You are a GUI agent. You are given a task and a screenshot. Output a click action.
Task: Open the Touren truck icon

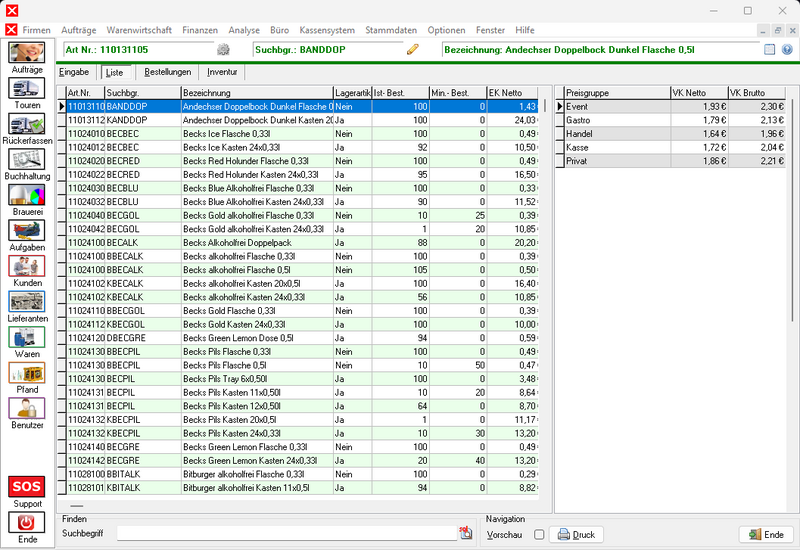pyautogui.click(x=27, y=88)
